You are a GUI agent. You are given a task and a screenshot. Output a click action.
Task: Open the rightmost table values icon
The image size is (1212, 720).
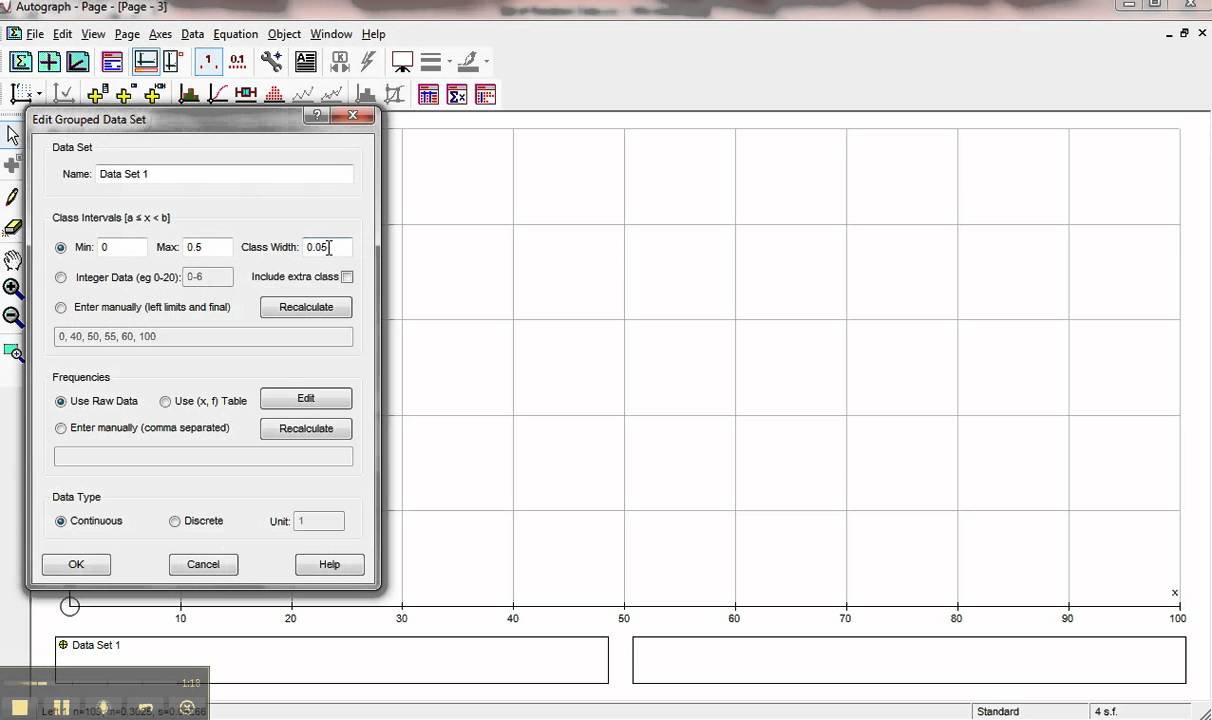tap(486, 94)
